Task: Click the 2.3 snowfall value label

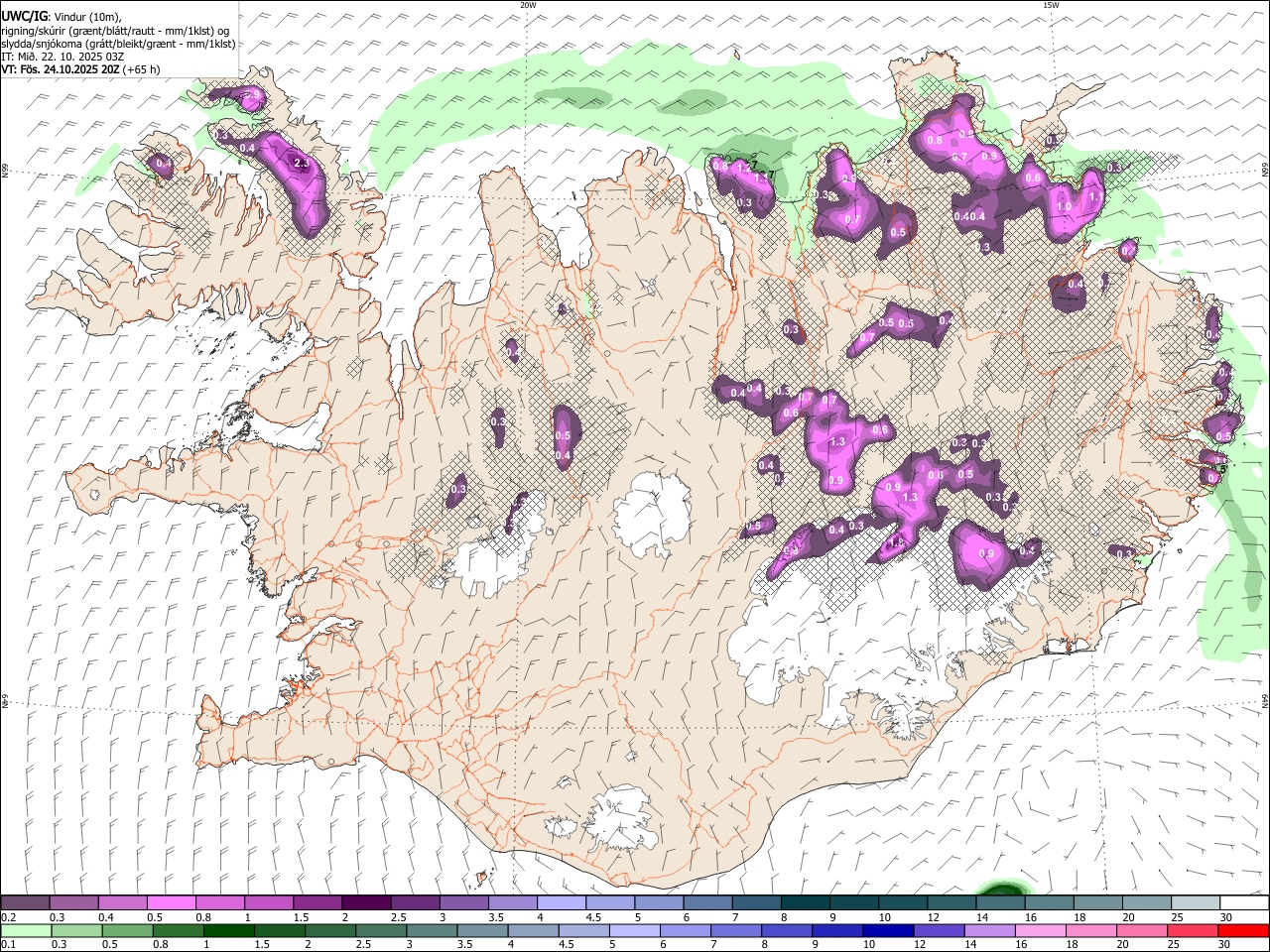Action: [302, 162]
